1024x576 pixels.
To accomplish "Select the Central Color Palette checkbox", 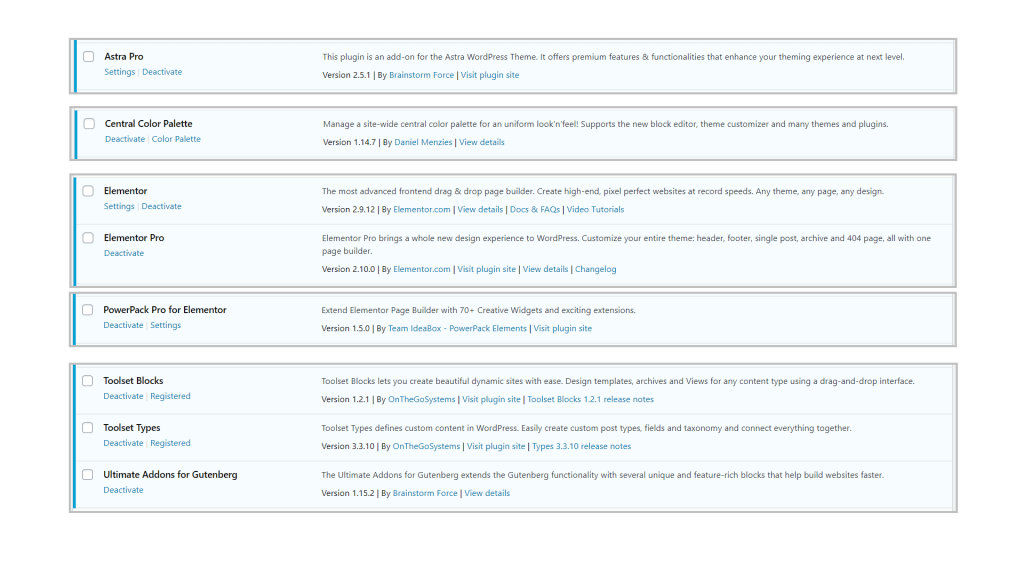I will [x=89, y=123].
